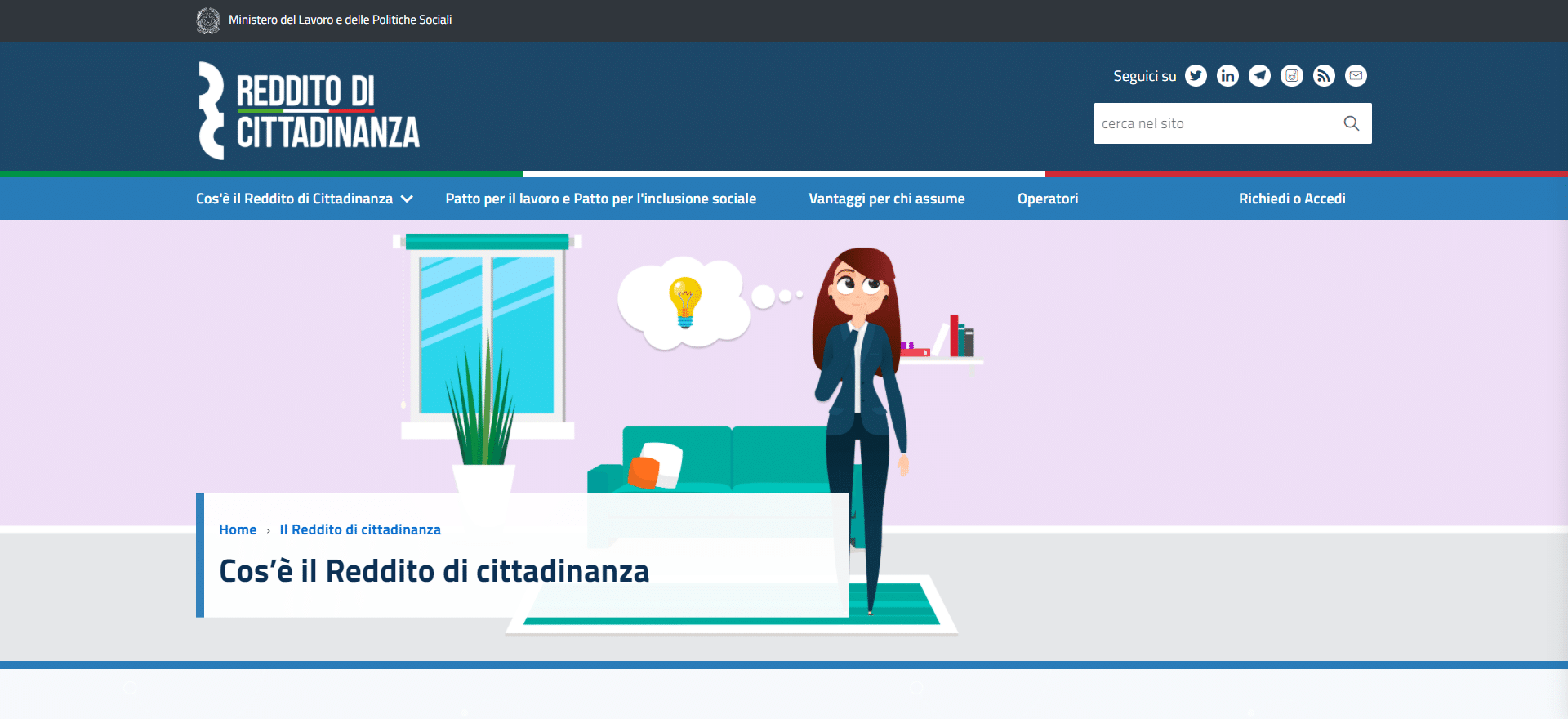
Task: Open the Twitter social icon
Action: click(x=1196, y=76)
